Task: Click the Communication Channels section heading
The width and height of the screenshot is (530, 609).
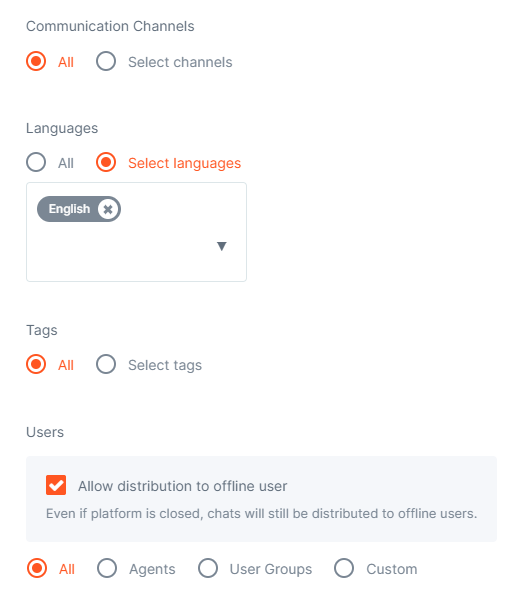Action: (110, 26)
